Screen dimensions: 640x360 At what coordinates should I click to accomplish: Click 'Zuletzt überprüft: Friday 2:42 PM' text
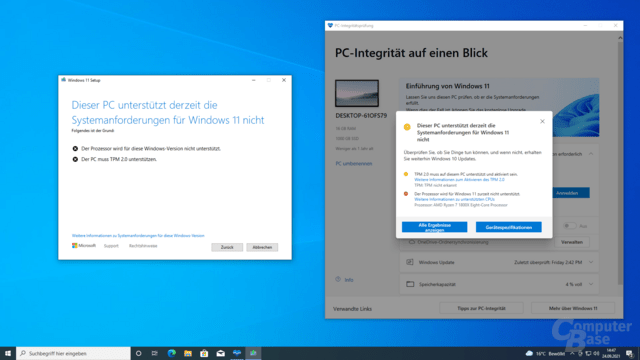tap(548, 262)
